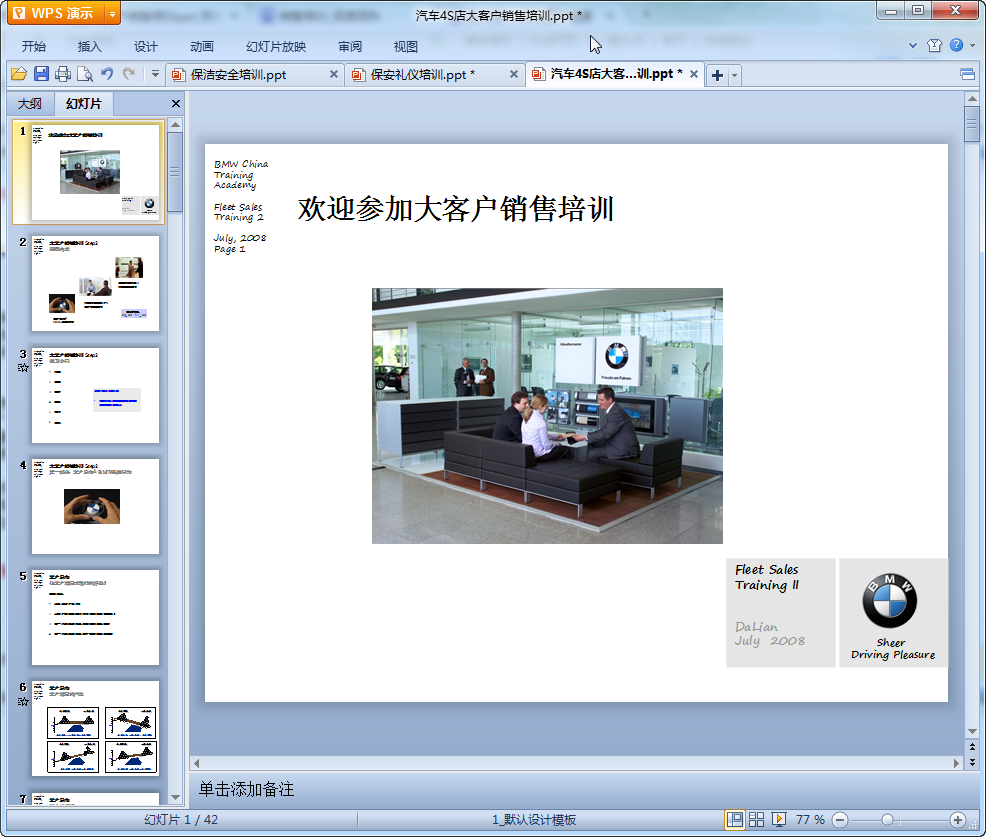Screen dimensions: 986x837
Task: Expand the dropdown next to new tab plus
Action: tap(734, 75)
